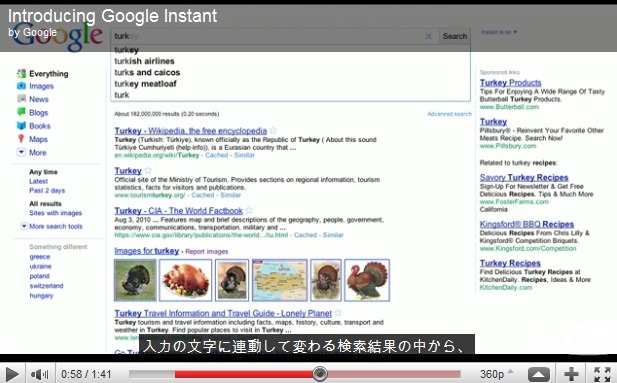Open the first turkey bird thumbnail
617x383 pixels.
point(135,280)
